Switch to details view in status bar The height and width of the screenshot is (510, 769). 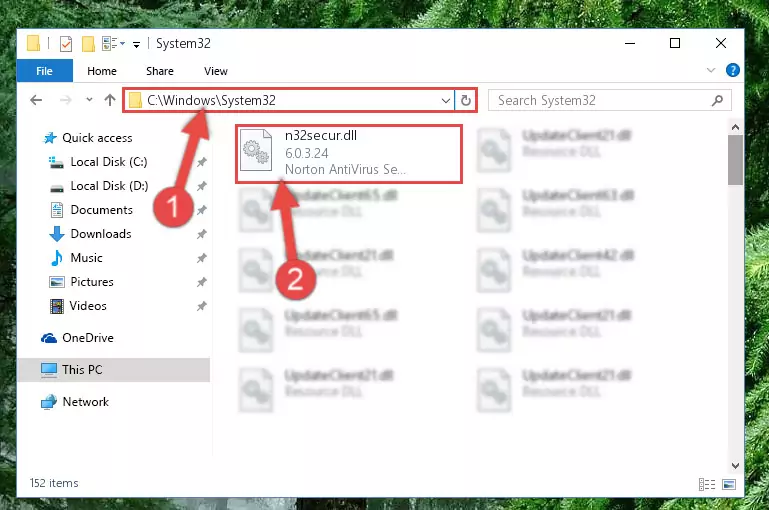click(x=707, y=484)
